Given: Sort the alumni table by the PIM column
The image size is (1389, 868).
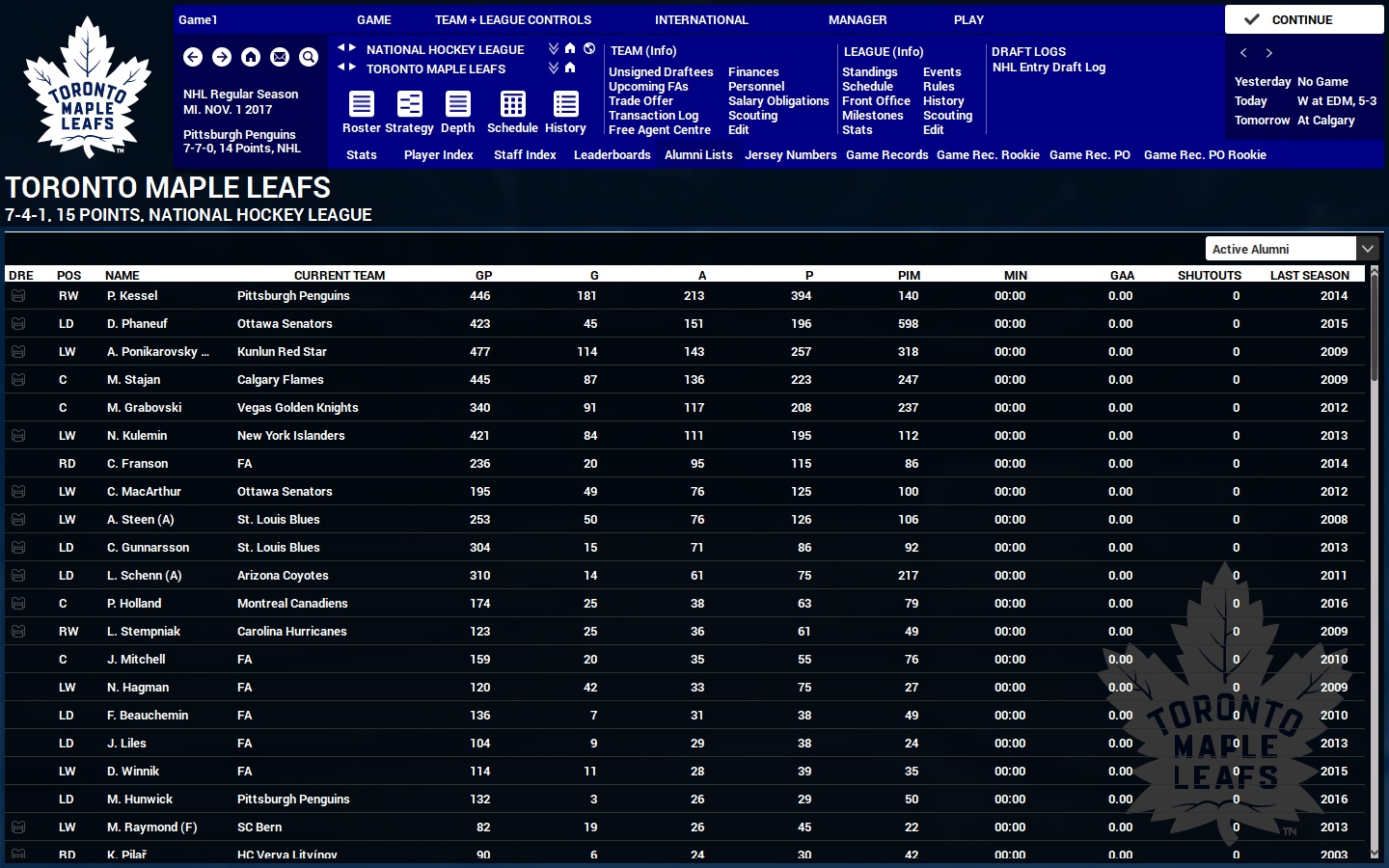Looking at the screenshot, I should tap(909, 275).
